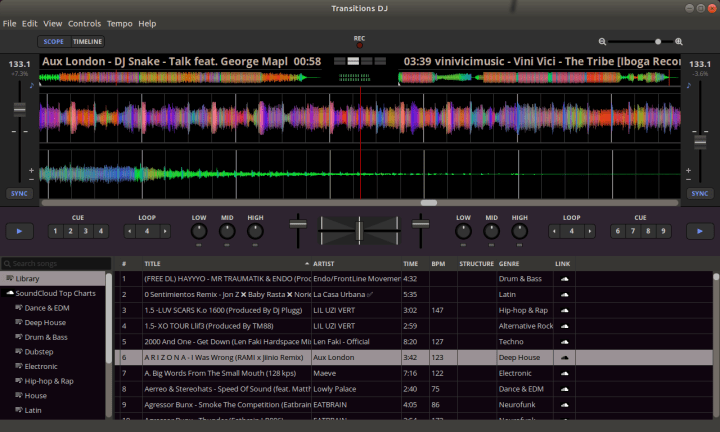Increase the right deck loop length arrow
Image resolution: width=720 pixels, height=432 pixels.
[x=588, y=231]
